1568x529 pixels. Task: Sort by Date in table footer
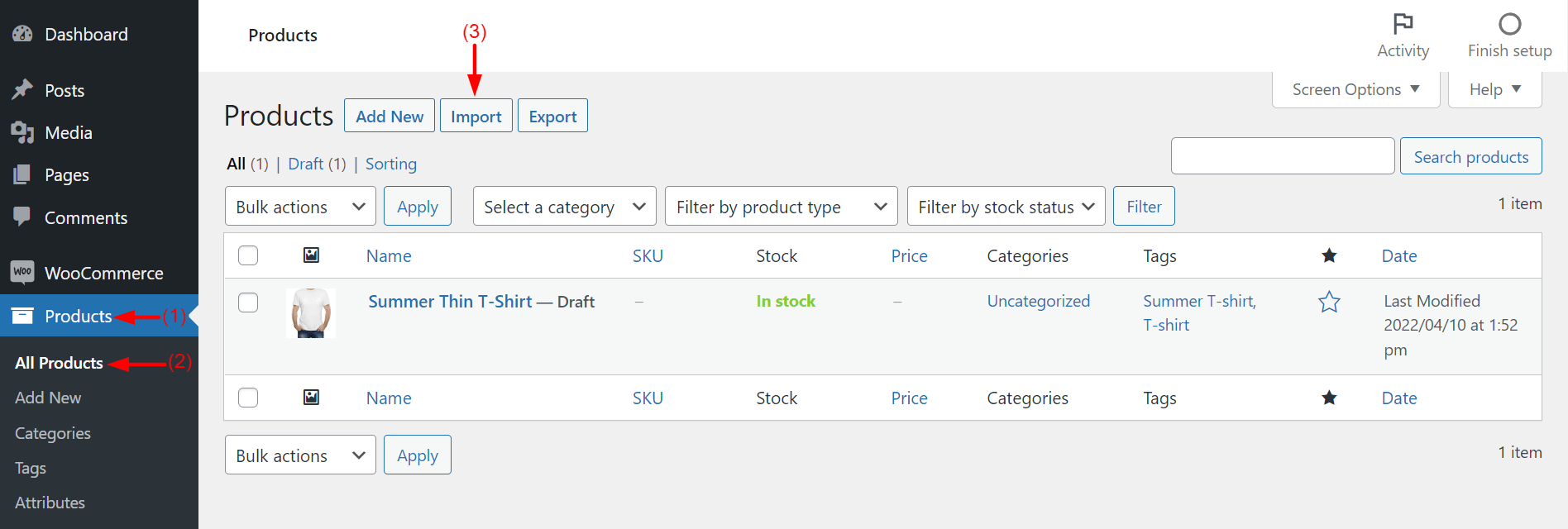click(x=1399, y=398)
